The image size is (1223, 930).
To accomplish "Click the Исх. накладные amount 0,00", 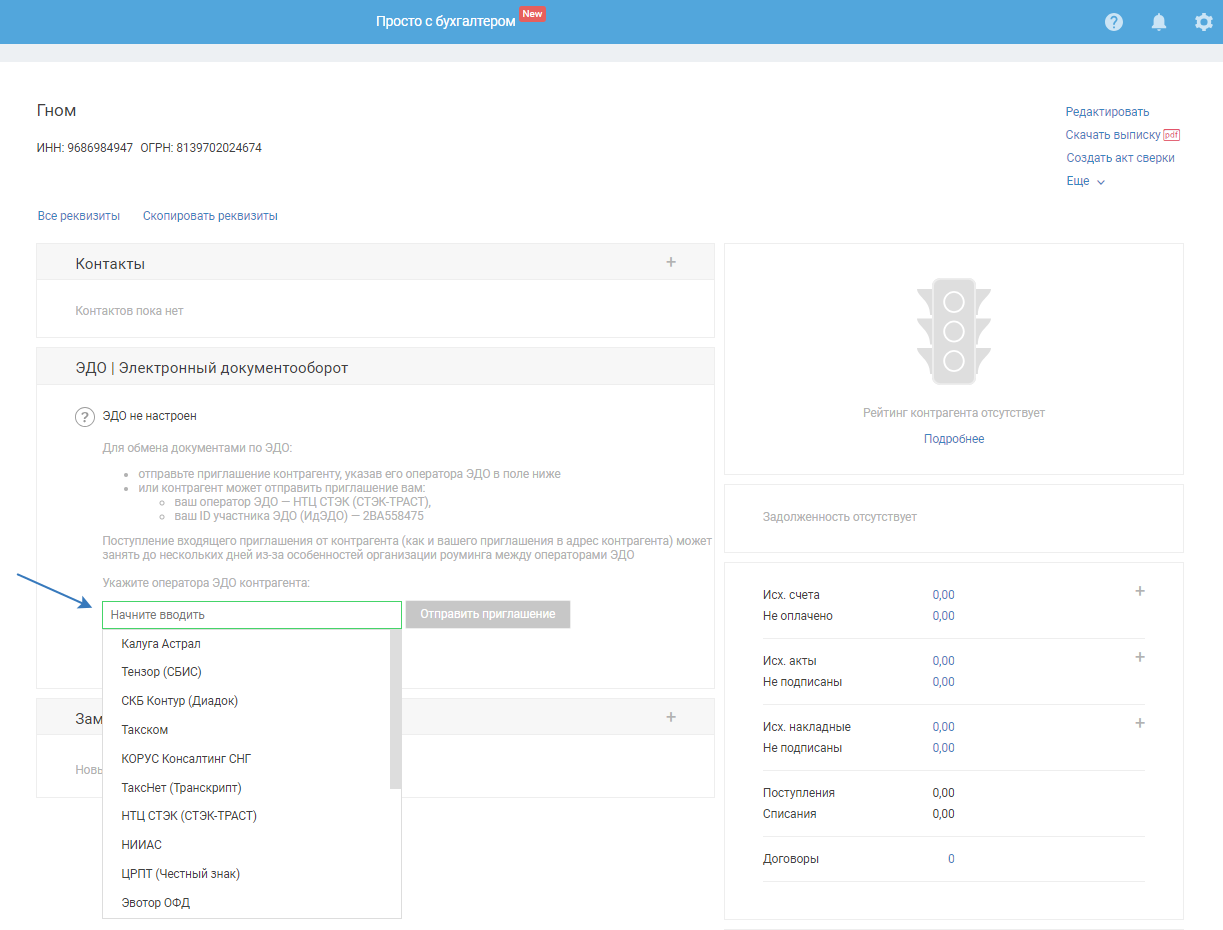I will [x=943, y=727].
